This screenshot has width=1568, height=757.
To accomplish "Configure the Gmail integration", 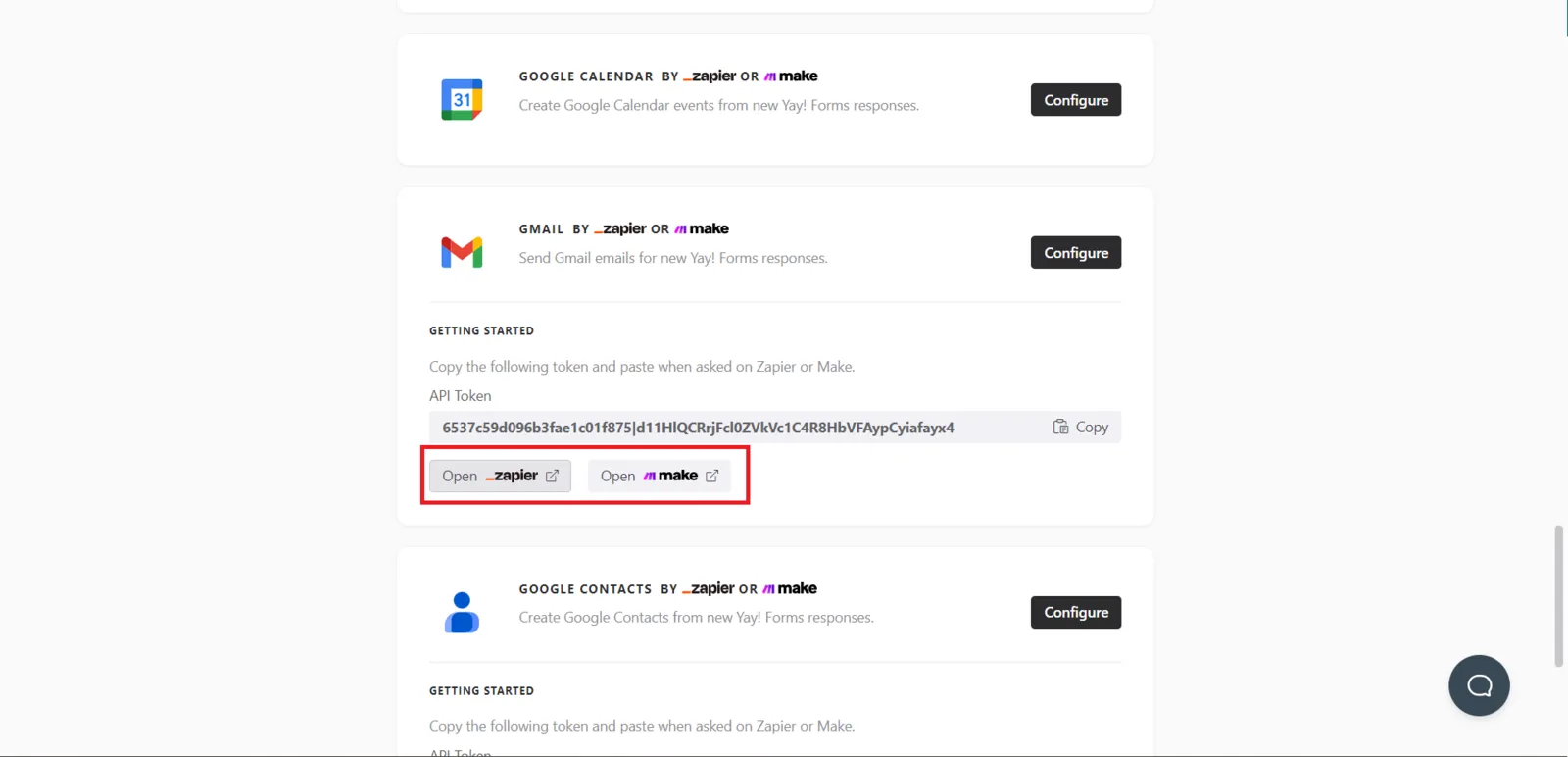I will coord(1076,253).
